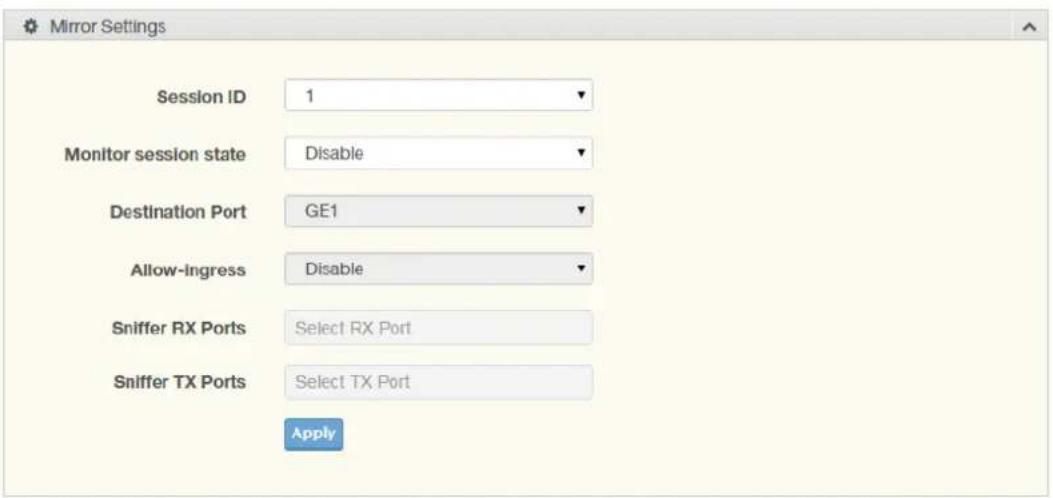
Task: Click the arrow icon on Allow-ingress field
Action: tap(581, 268)
